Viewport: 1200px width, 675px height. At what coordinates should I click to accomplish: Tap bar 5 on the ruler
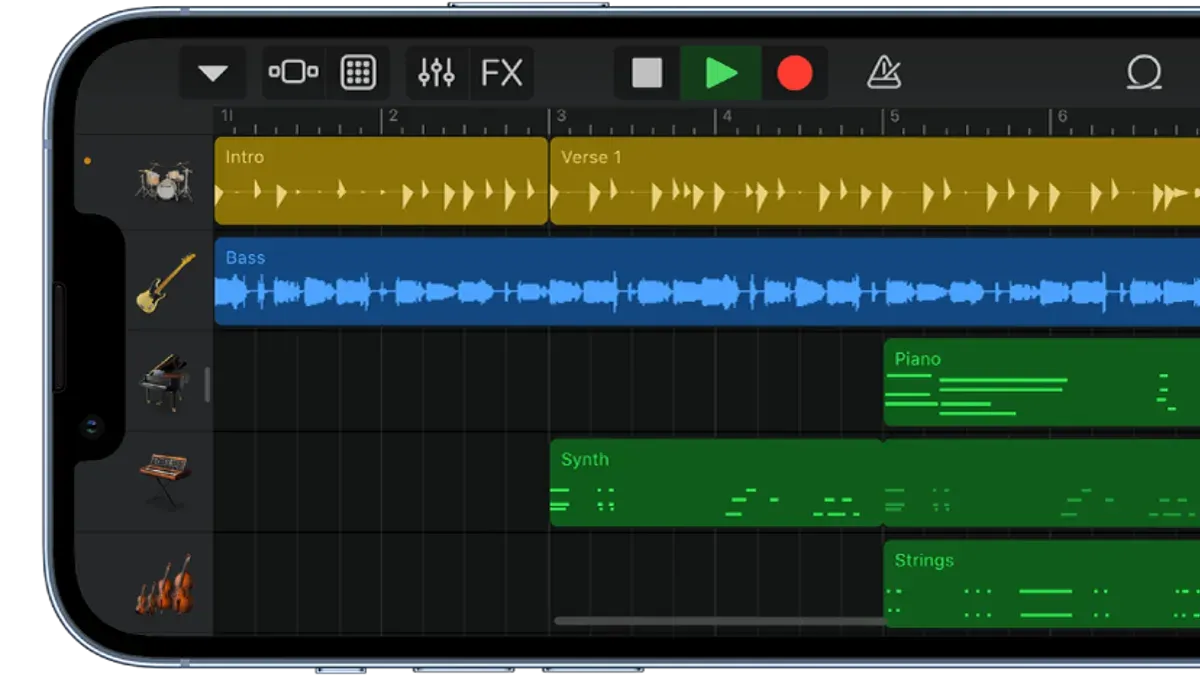pyautogui.click(x=894, y=116)
